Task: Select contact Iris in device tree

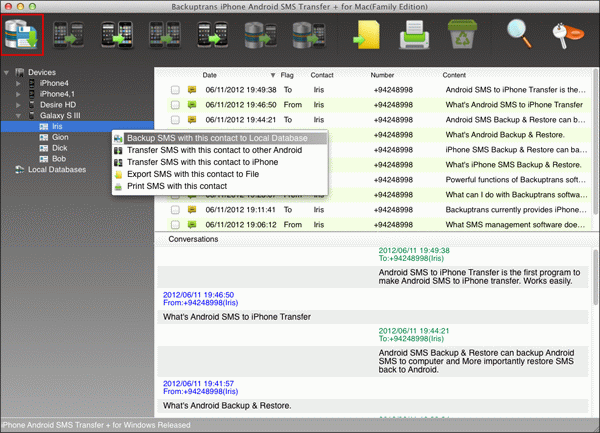Action: click(x=57, y=126)
